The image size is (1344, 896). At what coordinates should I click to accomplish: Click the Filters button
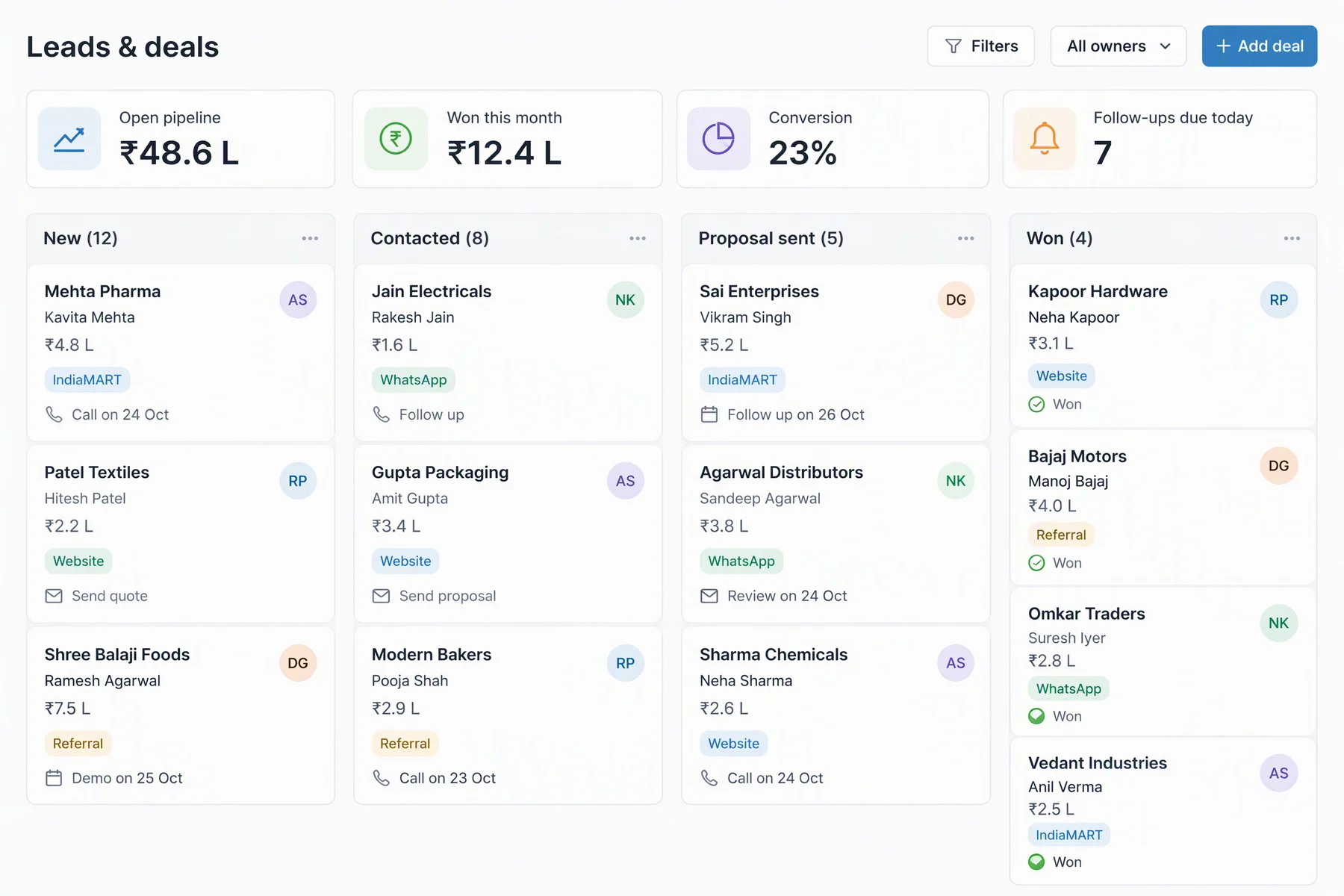pos(980,46)
